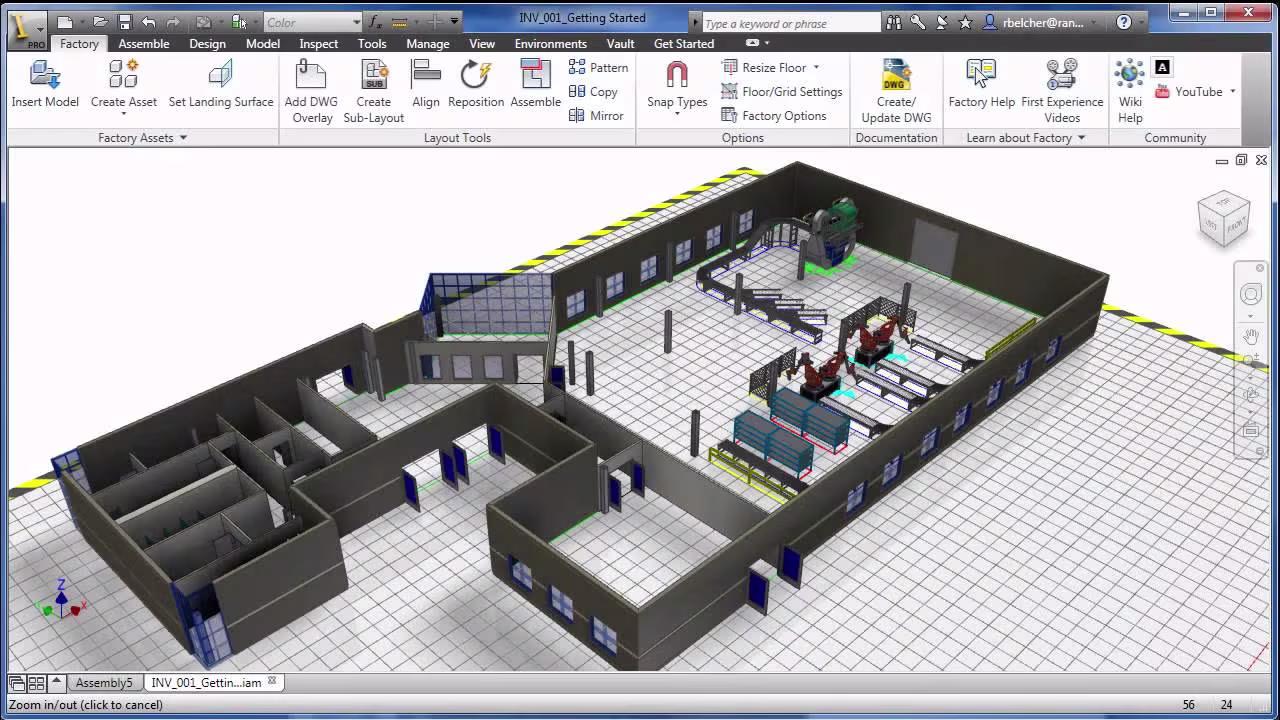Open the Vault ribbon tab
This screenshot has height=720, width=1280.
pyautogui.click(x=621, y=44)
